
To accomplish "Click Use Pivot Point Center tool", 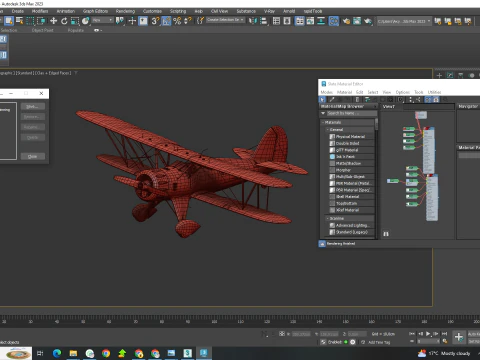I will pos(119,21).
